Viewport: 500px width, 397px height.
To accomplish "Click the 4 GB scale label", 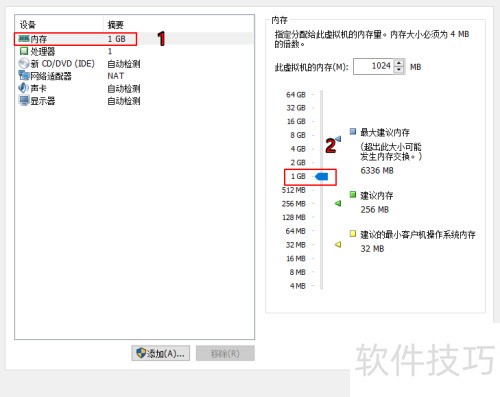I will coord(298,149).
